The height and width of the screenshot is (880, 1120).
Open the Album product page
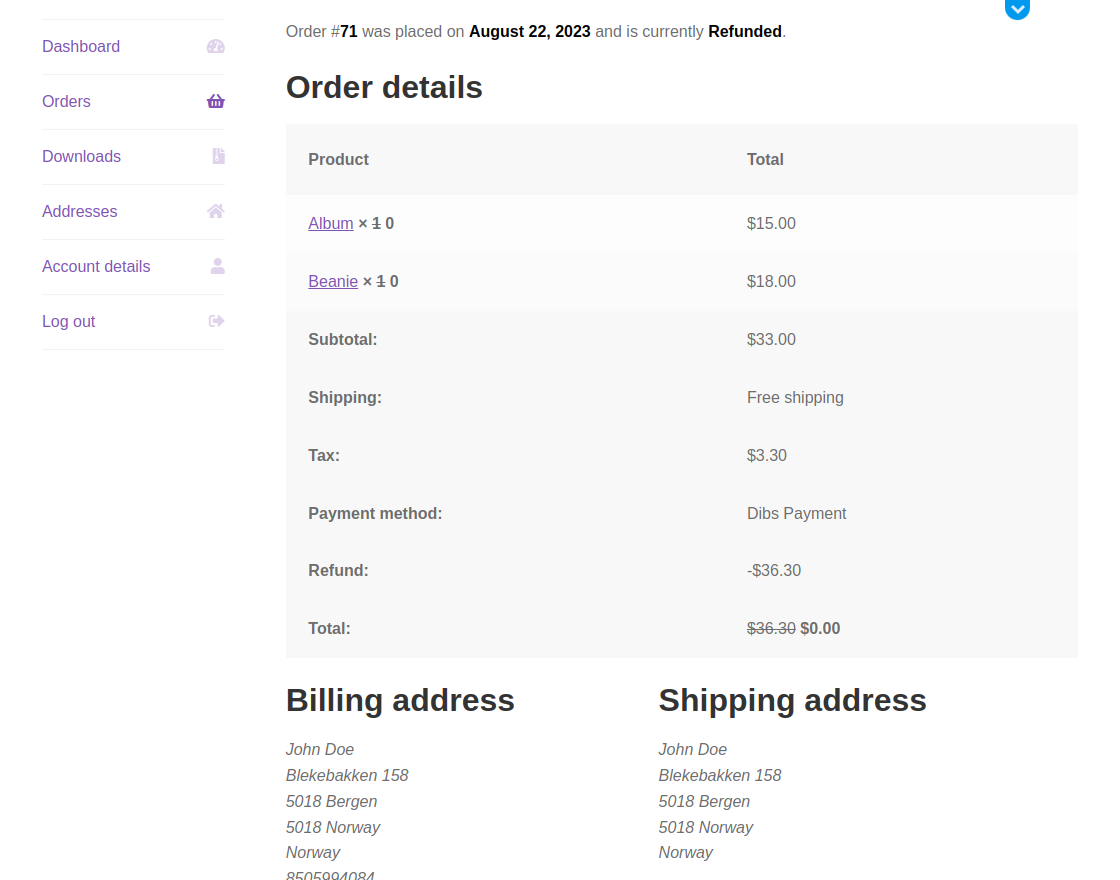click(x=330, y=223)
